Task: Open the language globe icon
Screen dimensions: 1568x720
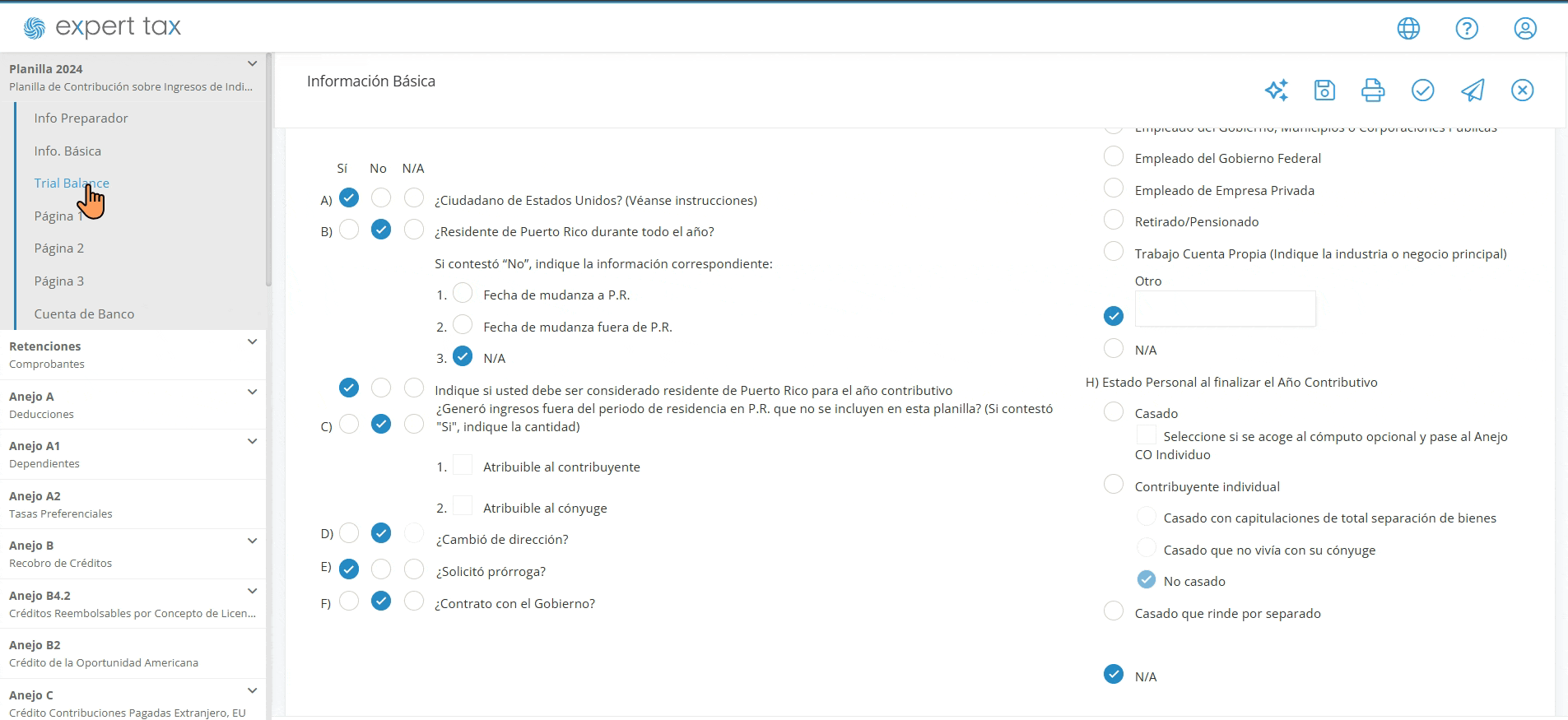Action: pos(1408,28)
